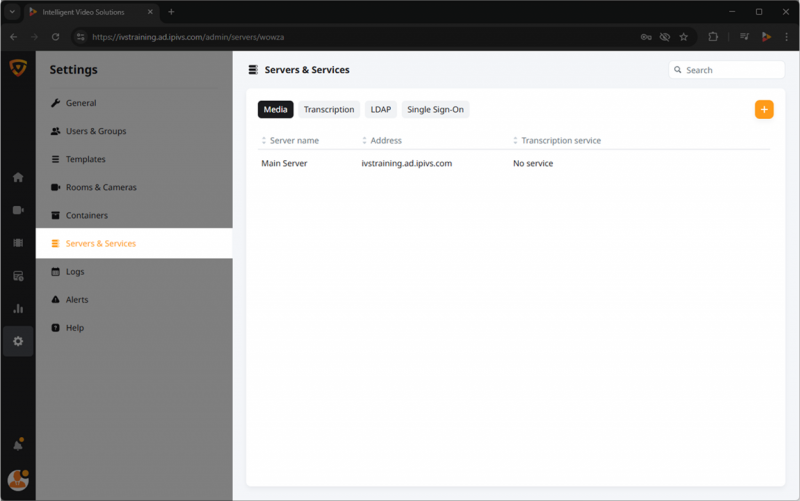
Task: Open the notifications bell icon
Action: [18, 444]
